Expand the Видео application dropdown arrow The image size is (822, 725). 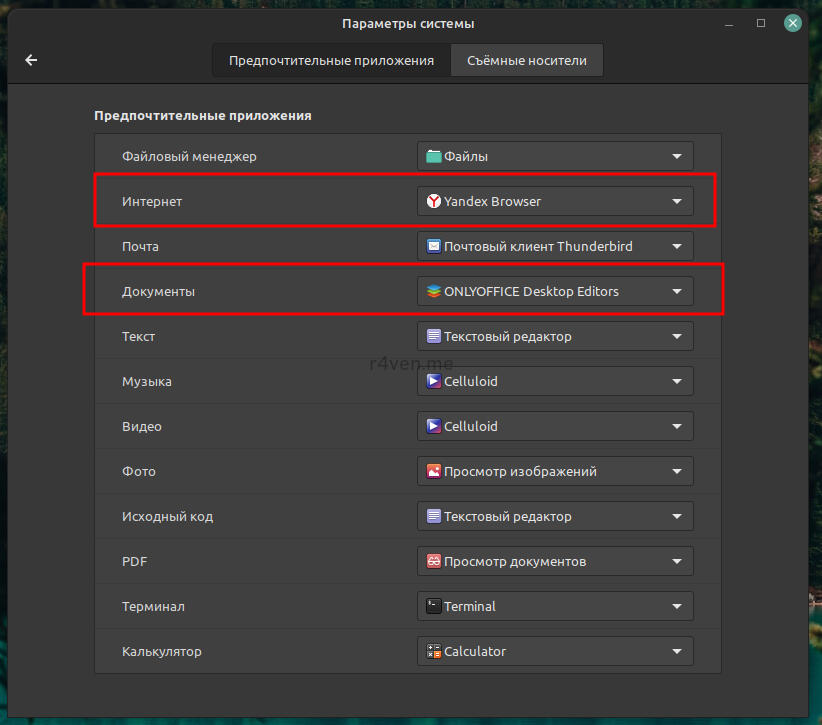tap(677, 426)
